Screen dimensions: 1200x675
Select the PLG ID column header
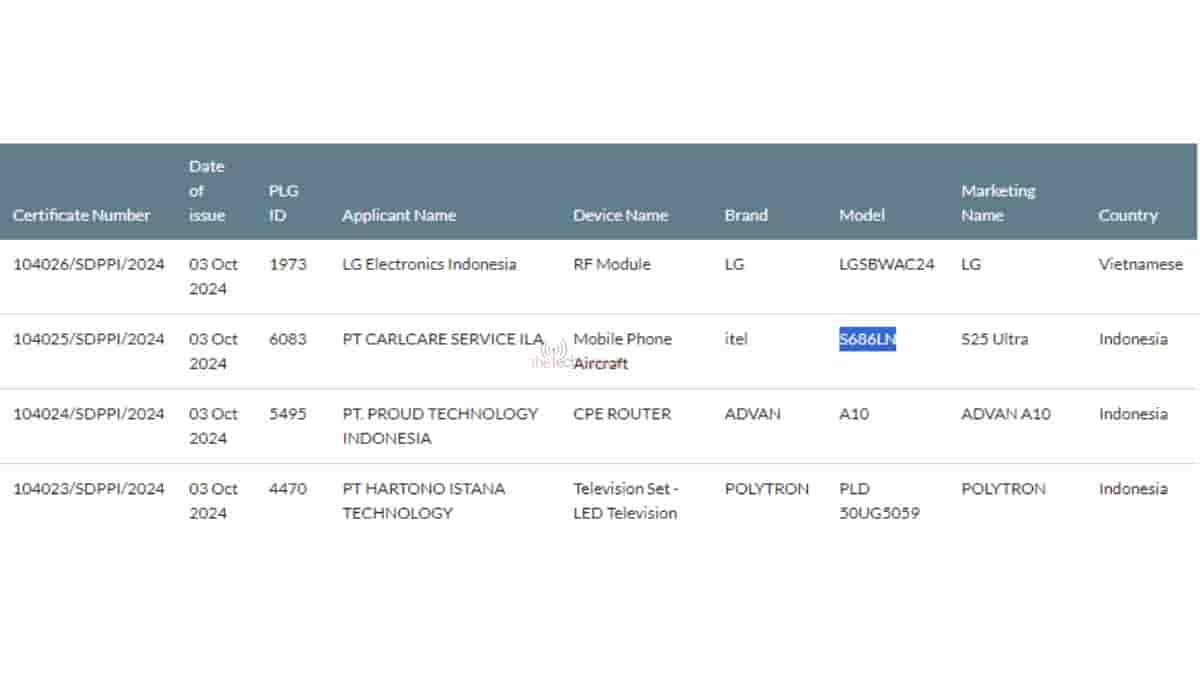coord(283,203)
